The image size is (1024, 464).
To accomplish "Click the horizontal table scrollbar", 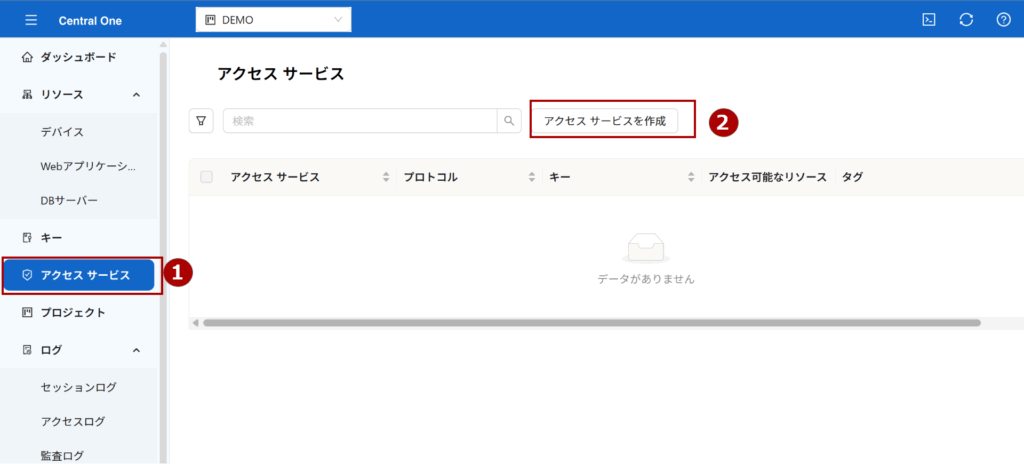I will (x=590, y=323).
